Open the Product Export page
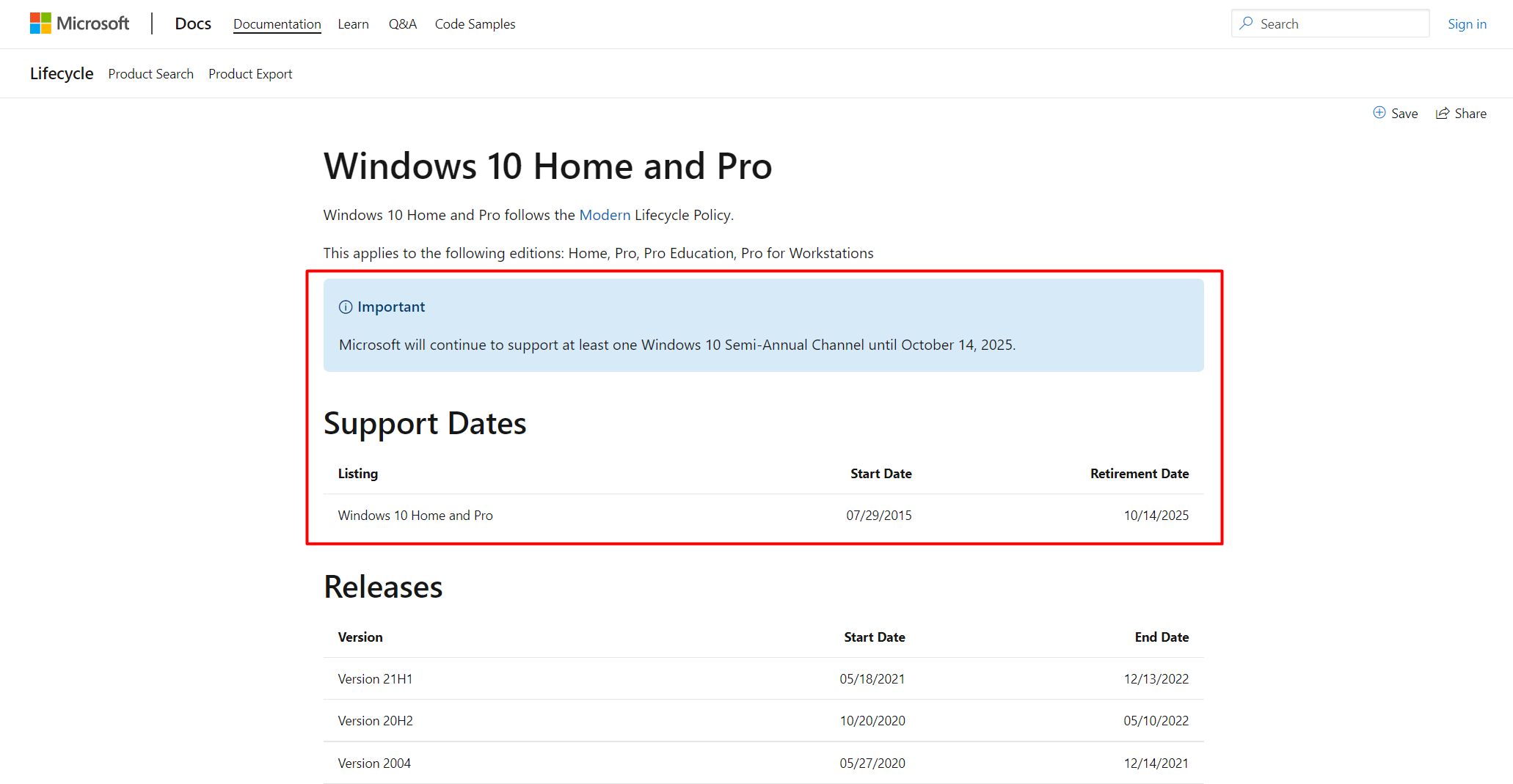Screen dimensions: 1513x784 [249, 73]
